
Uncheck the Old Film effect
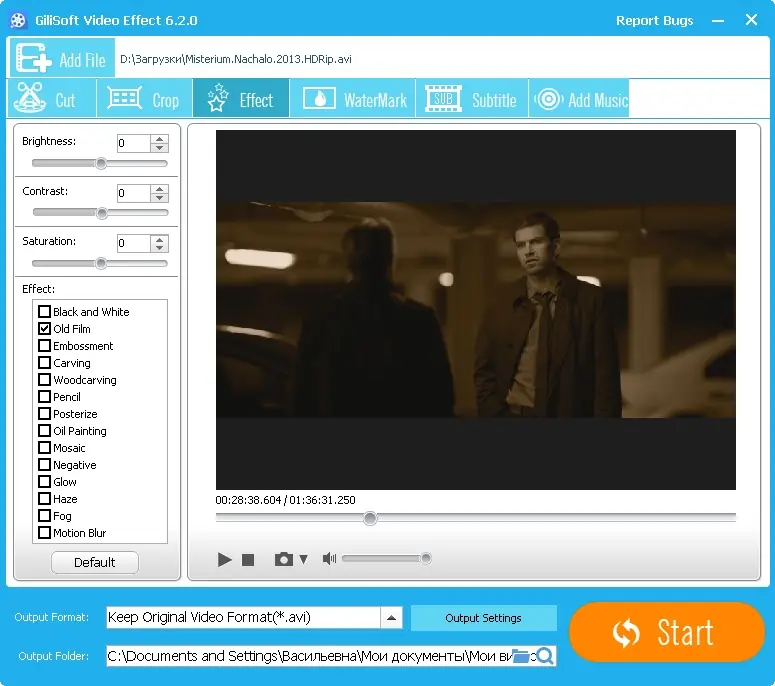tap(44, 328)
